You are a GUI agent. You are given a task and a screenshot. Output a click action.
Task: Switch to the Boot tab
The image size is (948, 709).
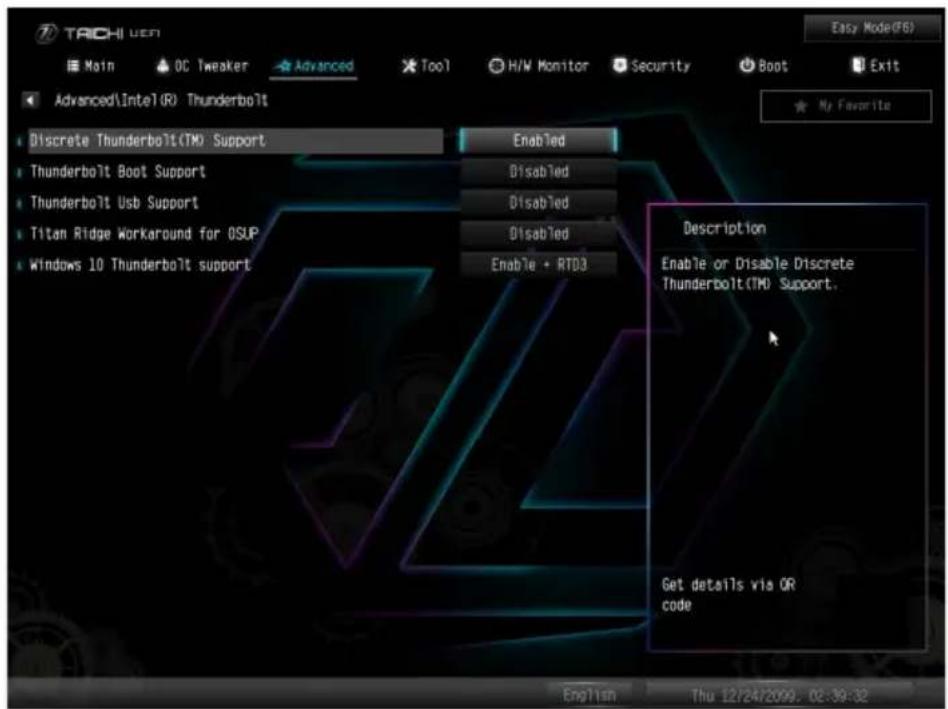coord(764,66)
